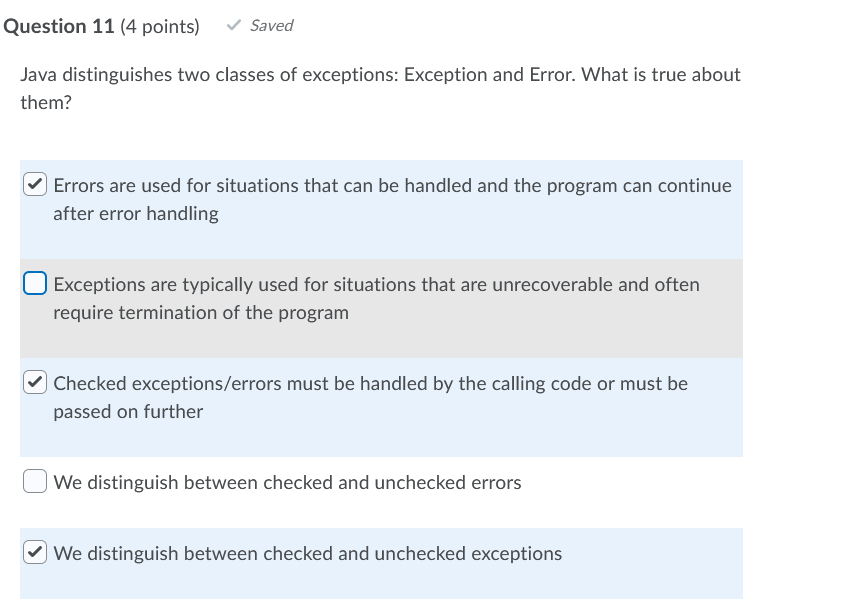850x606 pixels.
Task: Uncheck the first answer about Errors being handled
Action: [33, 183]
